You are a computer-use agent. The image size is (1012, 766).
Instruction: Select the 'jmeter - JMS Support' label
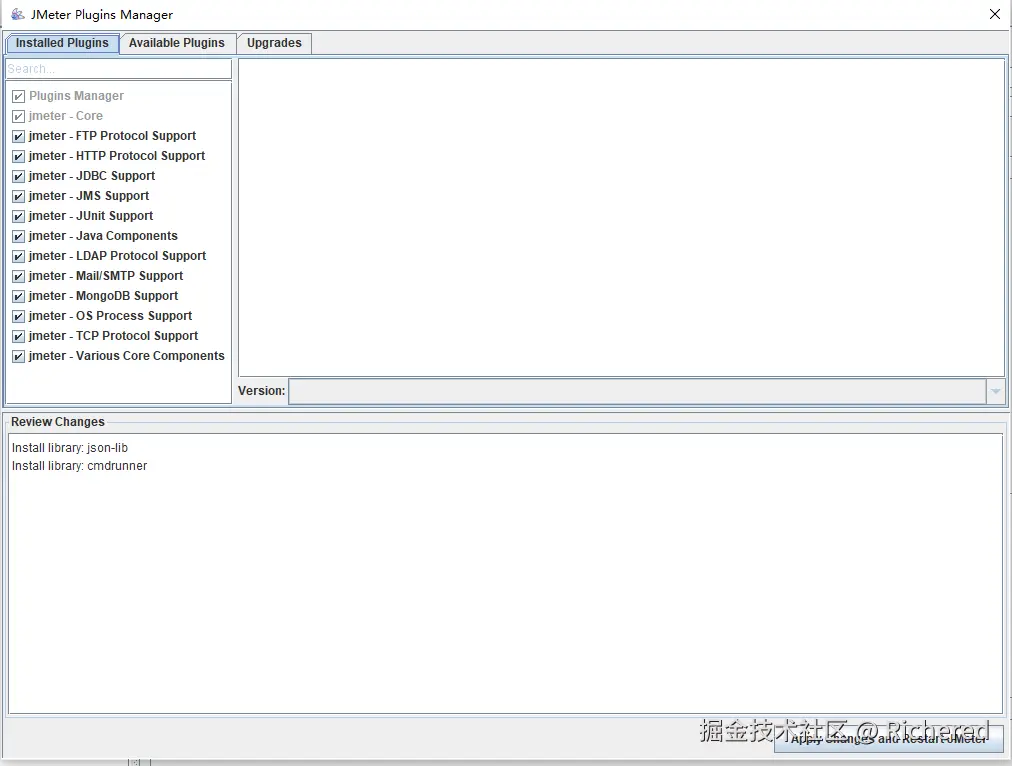(88, 196)
